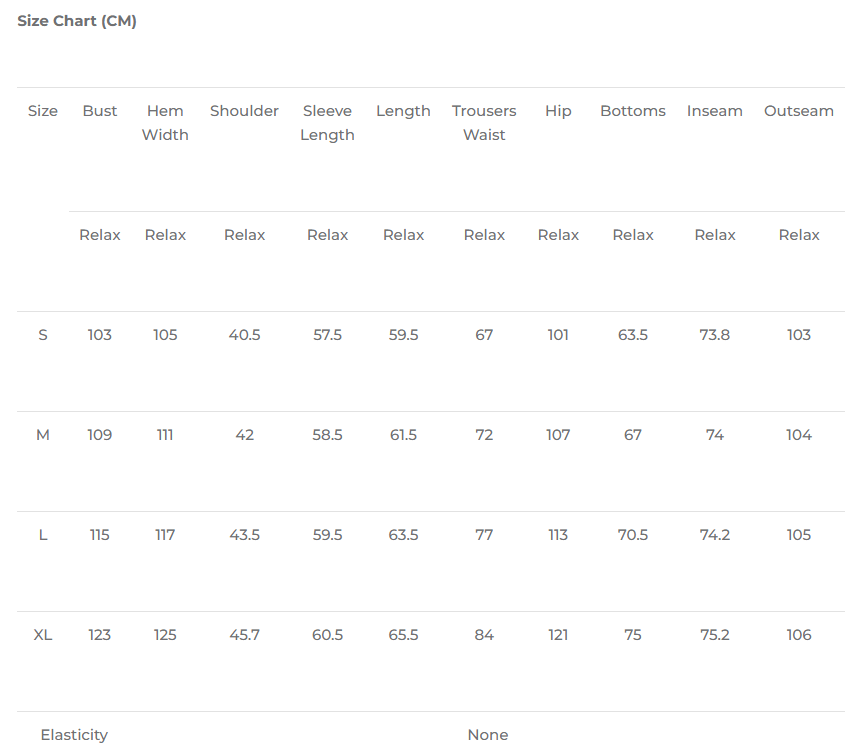Screen dimensions: 847x751
Task: Select the 121 hip value for XL
Action: tap(558, 635)
